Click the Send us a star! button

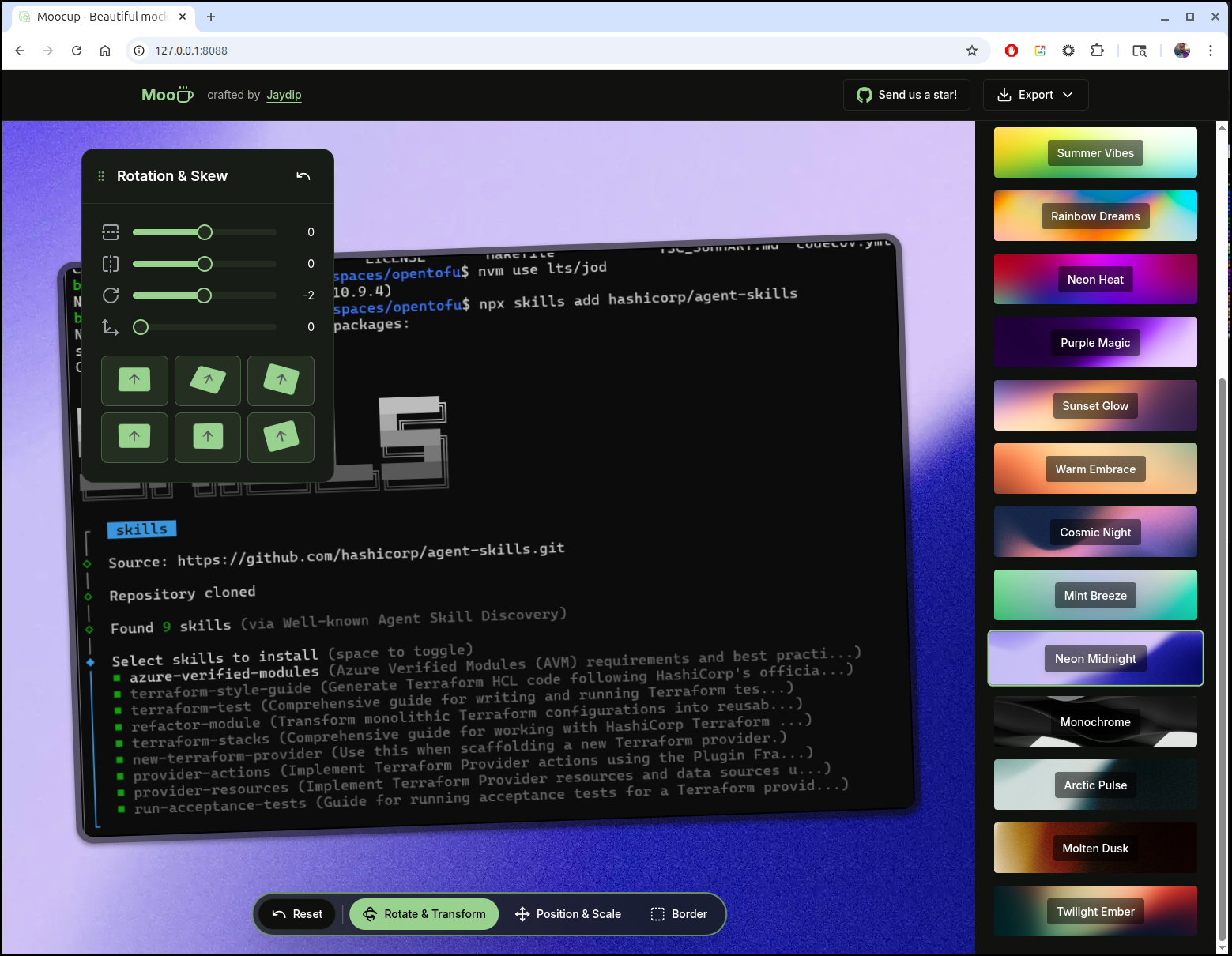(906, 95)
